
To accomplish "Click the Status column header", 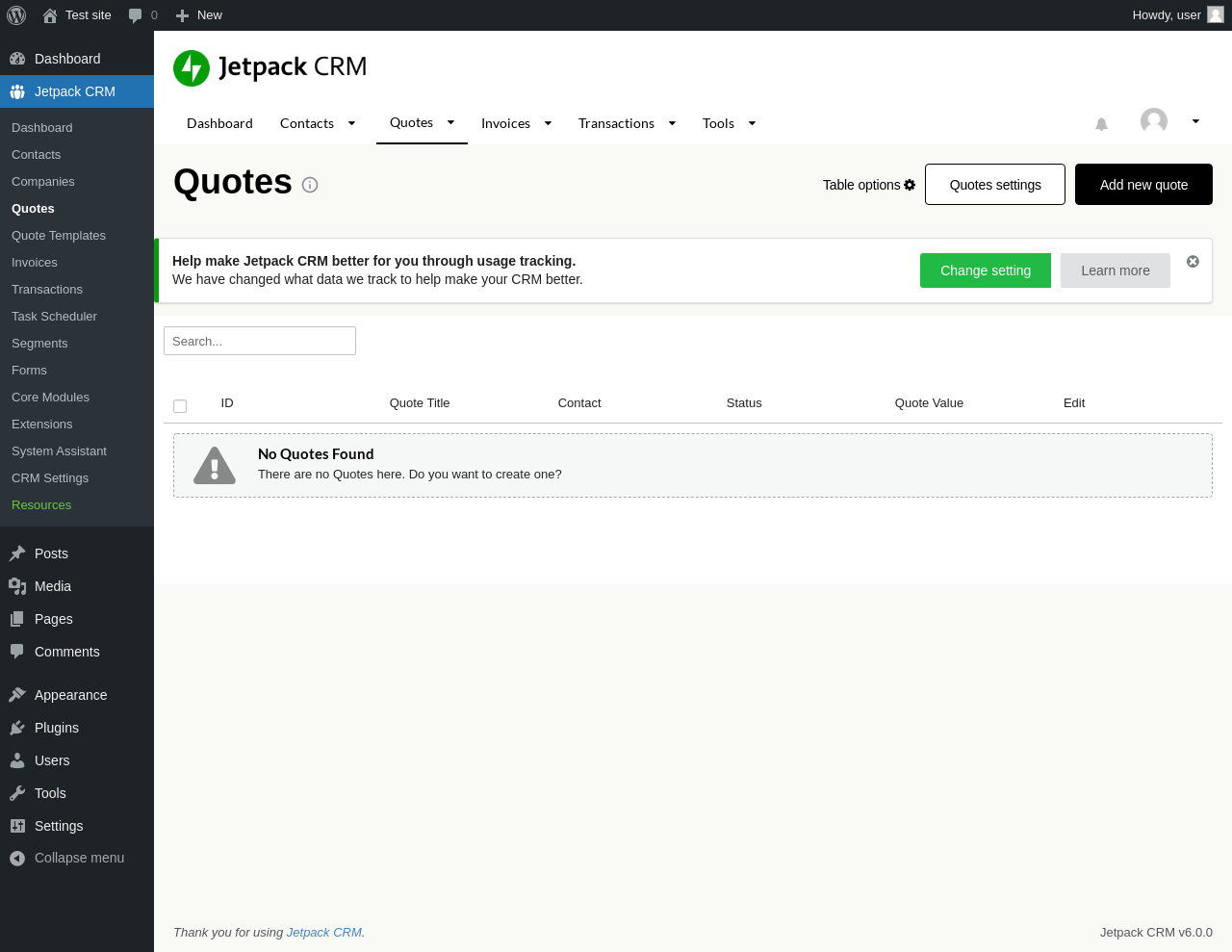I will pyautogui.click(x=744, y=403).
